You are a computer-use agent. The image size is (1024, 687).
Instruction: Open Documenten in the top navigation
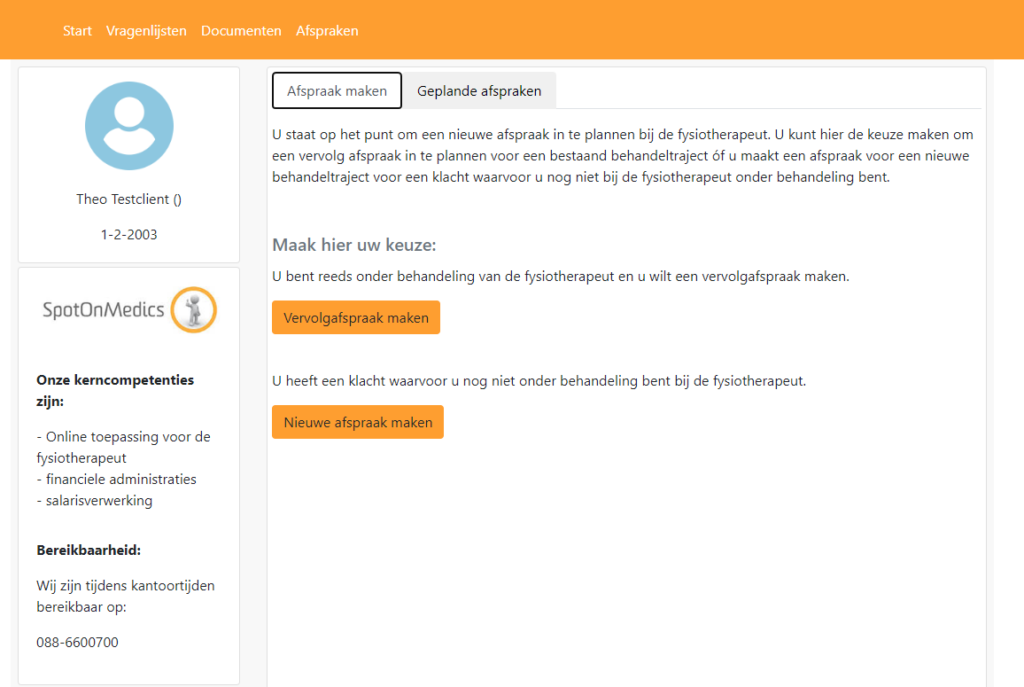(x=241, y=31)
